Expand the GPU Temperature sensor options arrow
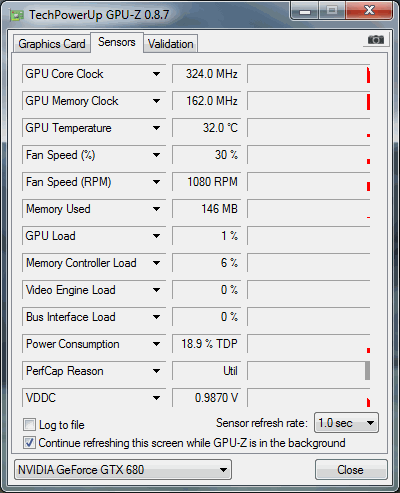 click(x=156, y=128)
